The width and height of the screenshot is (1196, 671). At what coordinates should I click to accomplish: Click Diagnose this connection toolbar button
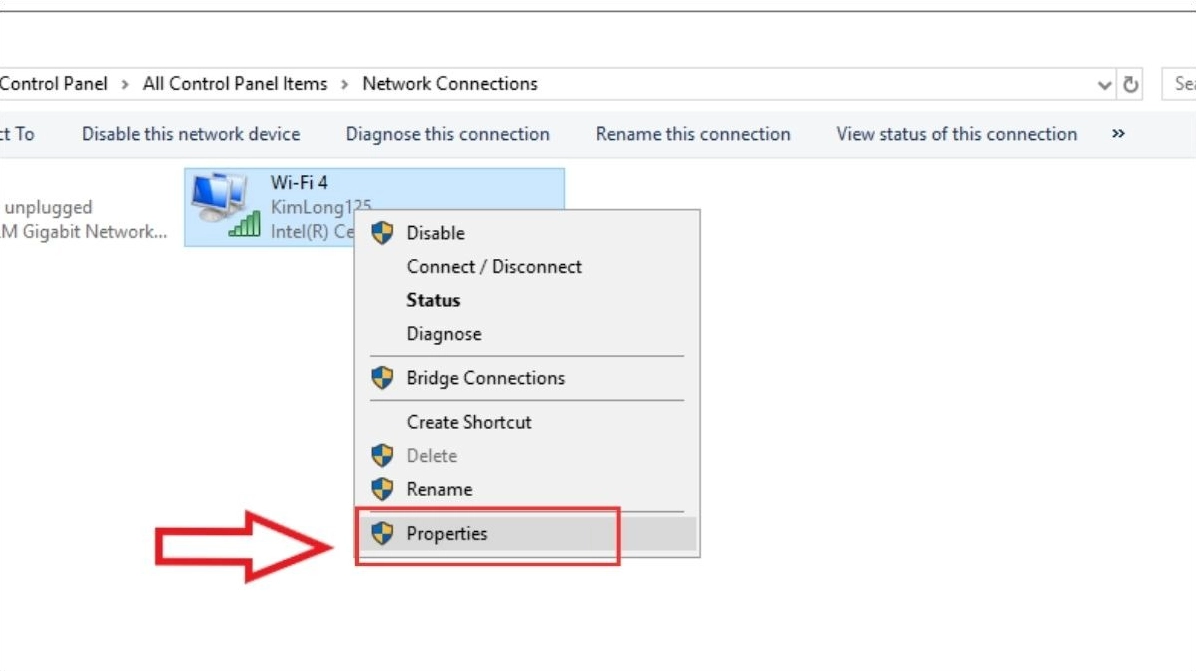point(447,134)
